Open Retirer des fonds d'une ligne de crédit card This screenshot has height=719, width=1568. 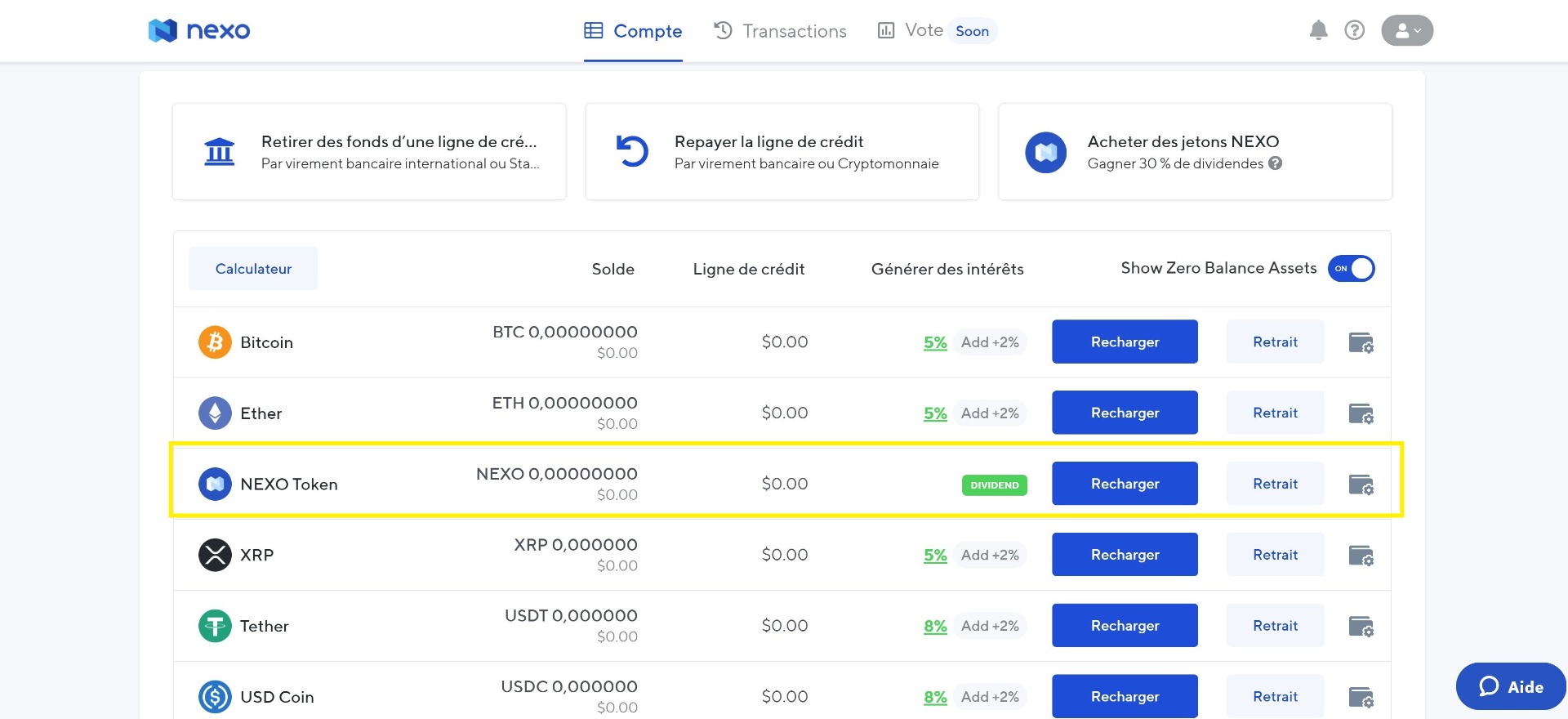[x=369, y=151]
